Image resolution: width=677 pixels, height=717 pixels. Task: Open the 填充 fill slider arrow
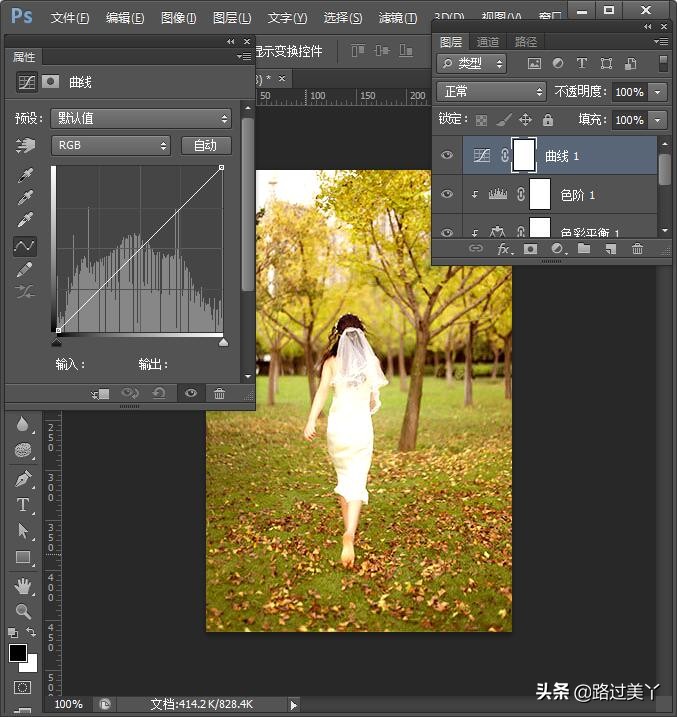click(657, 120)
